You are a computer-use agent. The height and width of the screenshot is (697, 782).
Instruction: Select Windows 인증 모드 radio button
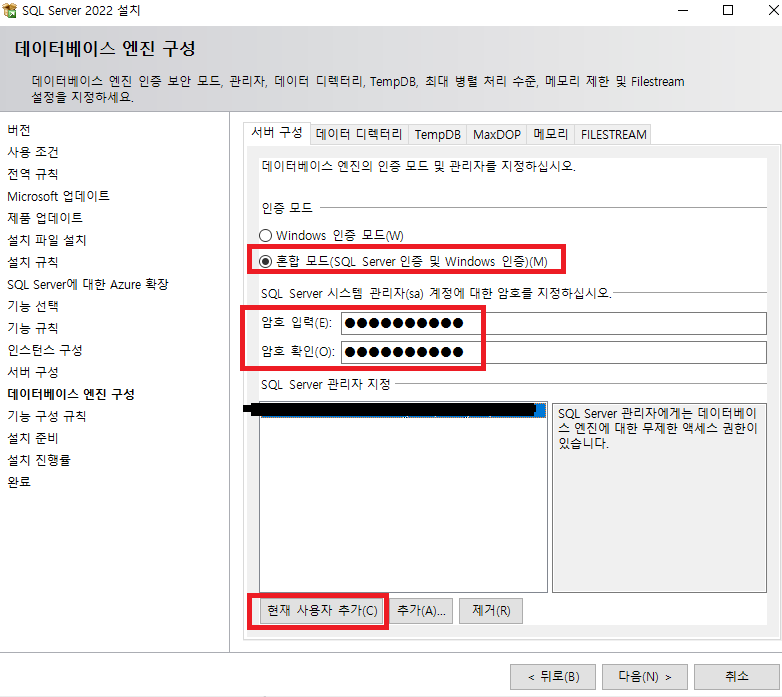coord(265,235)
